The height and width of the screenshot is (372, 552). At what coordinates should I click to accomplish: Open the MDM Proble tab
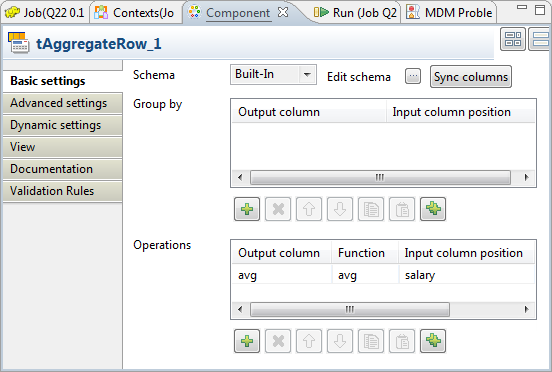[x=450, y=13]
